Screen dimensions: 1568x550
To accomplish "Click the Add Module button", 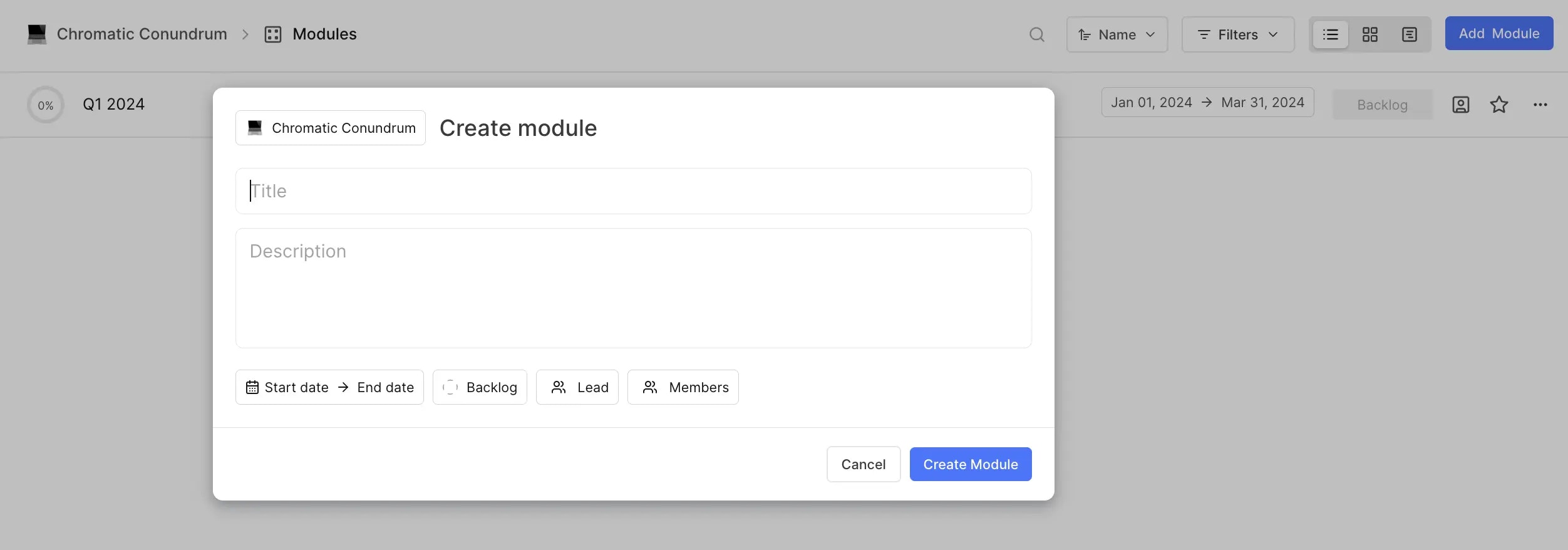I will tap(1499, 33).
